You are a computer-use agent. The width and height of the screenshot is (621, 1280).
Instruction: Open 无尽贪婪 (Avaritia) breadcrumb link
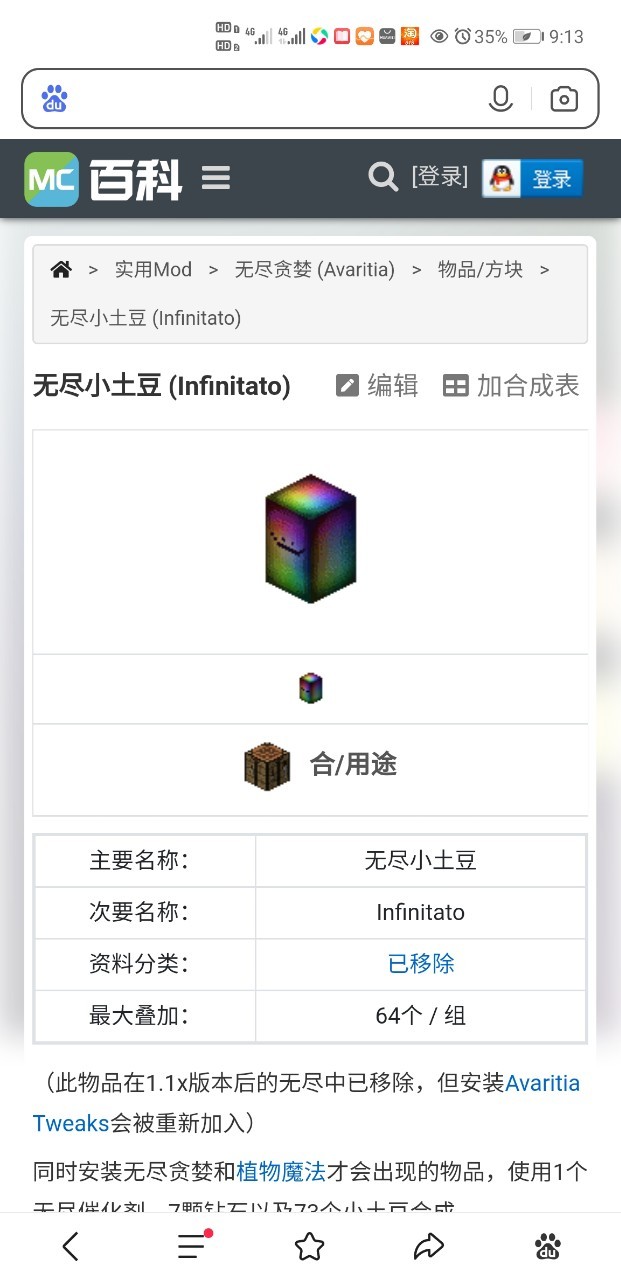coord(315,269)
